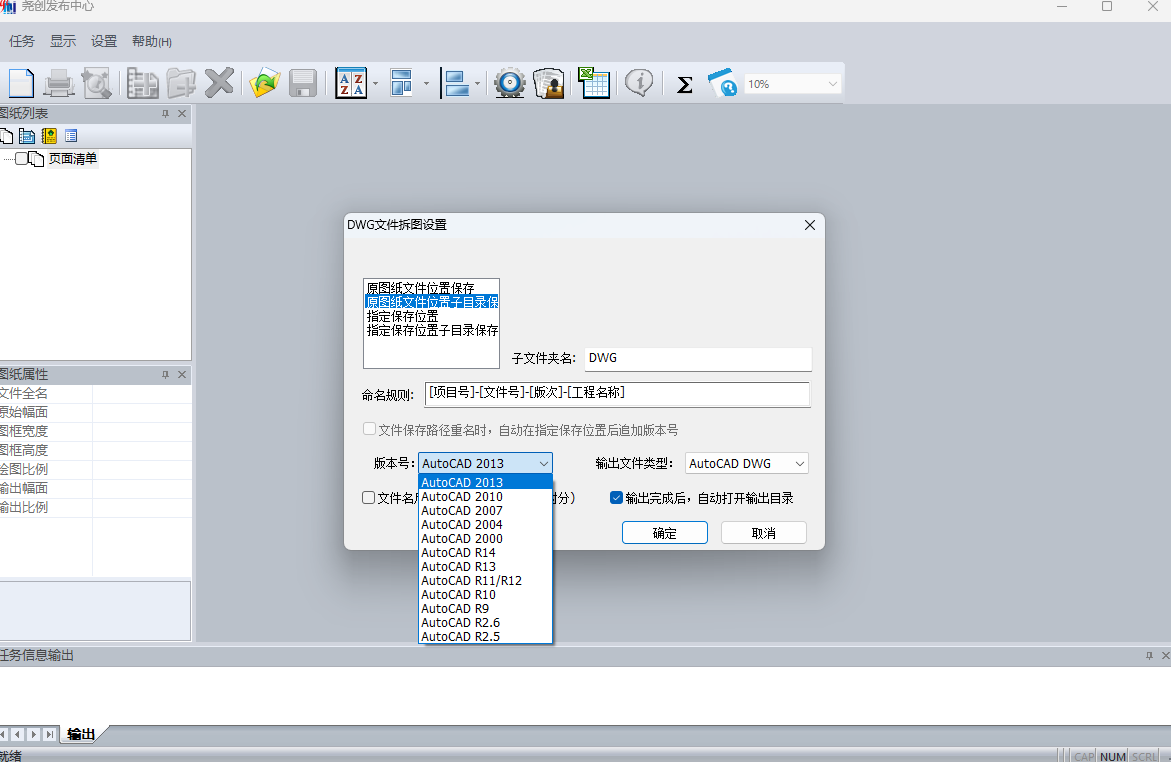Click the blue sheet list icon in 图纸列表

coord(28,136)
